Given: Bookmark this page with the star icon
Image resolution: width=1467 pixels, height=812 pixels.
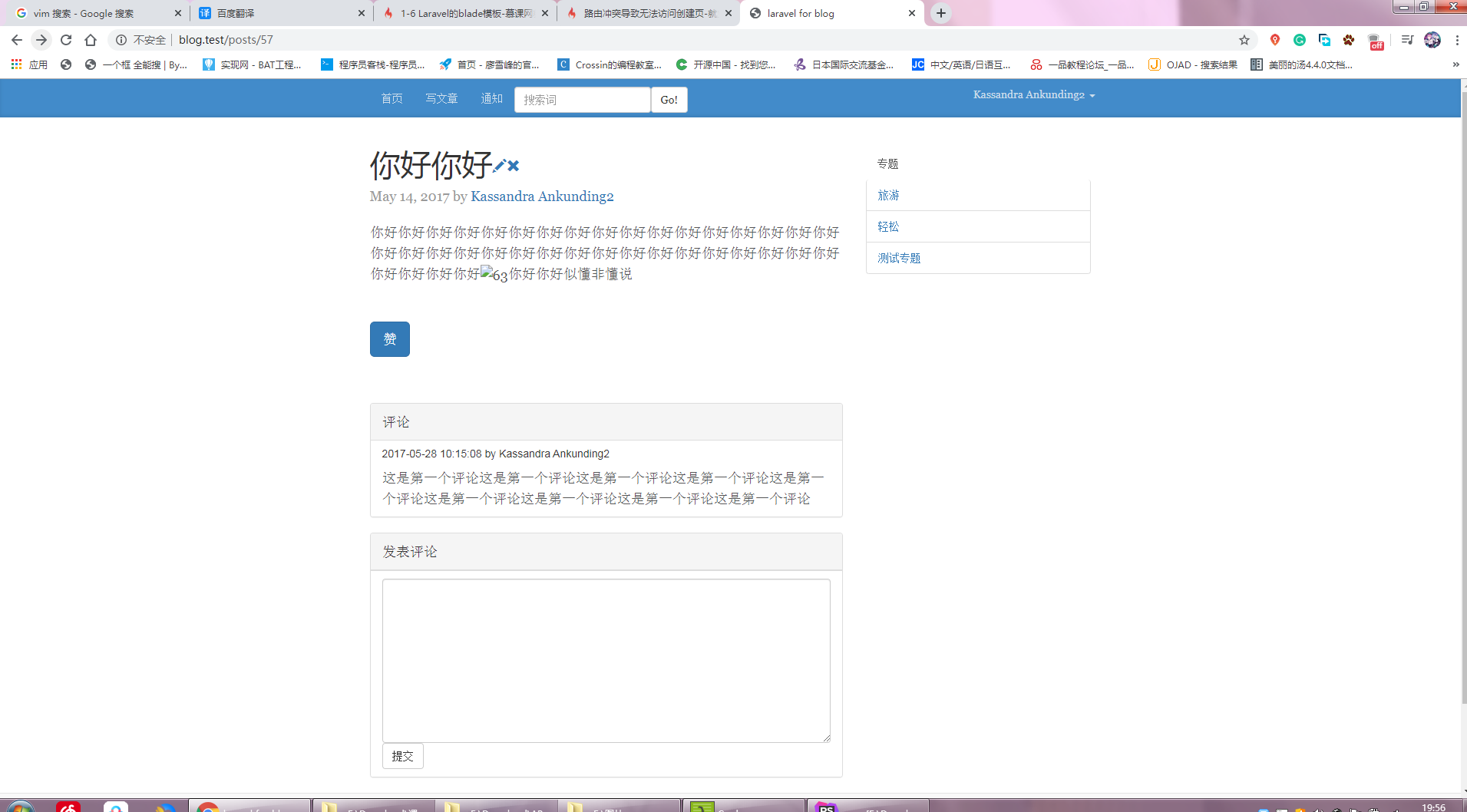Looking at the screenshot, I should click(x=1244, y=40).
